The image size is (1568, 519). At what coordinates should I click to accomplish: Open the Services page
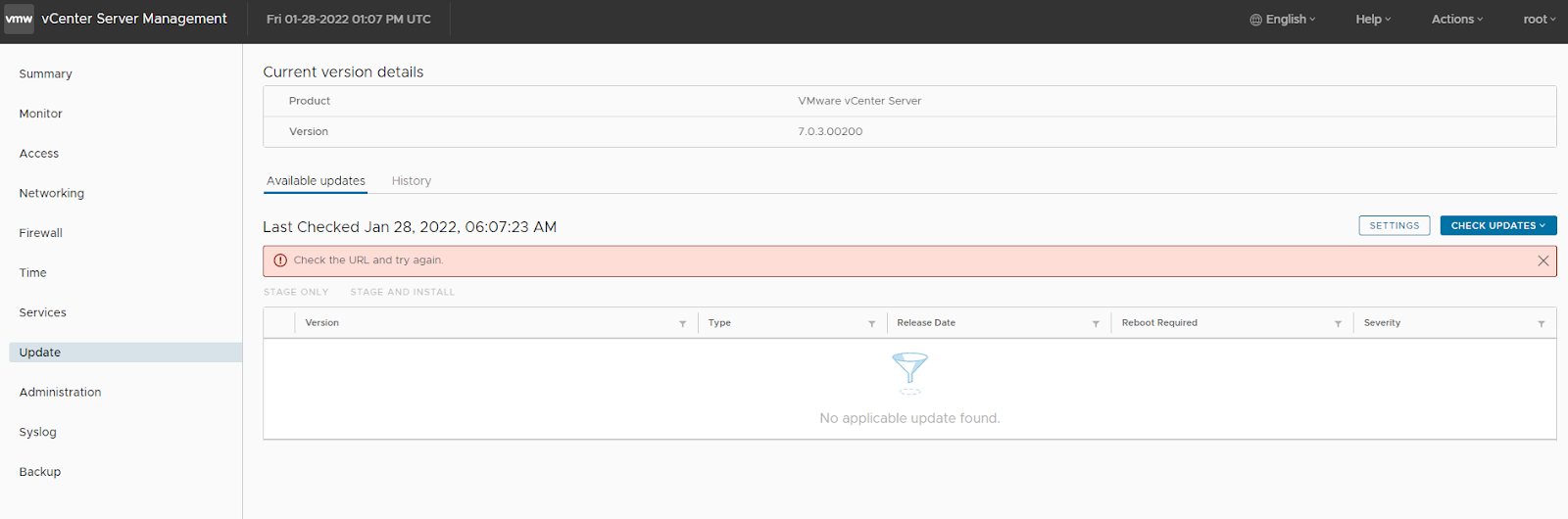(43, 313)
